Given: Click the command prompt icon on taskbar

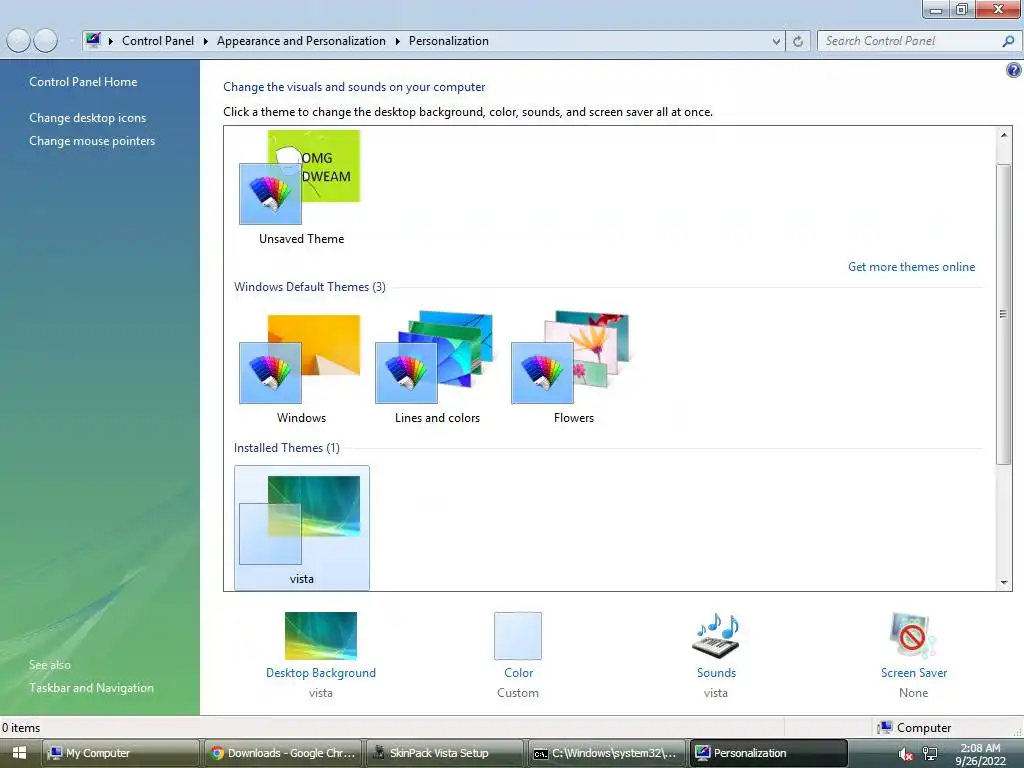Looking at the screenshot, I should click(541, 754).
